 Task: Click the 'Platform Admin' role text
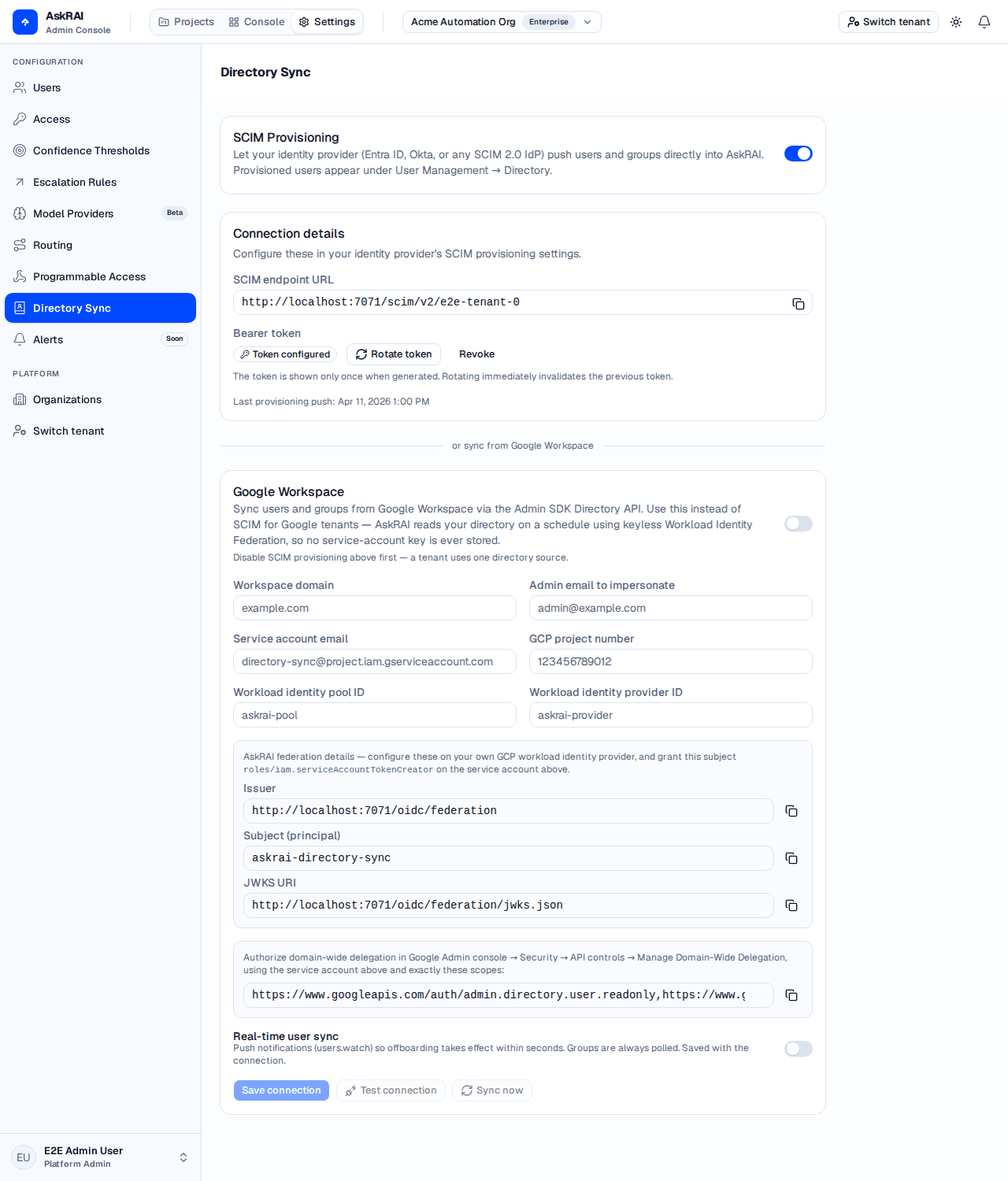(77, 1164)
